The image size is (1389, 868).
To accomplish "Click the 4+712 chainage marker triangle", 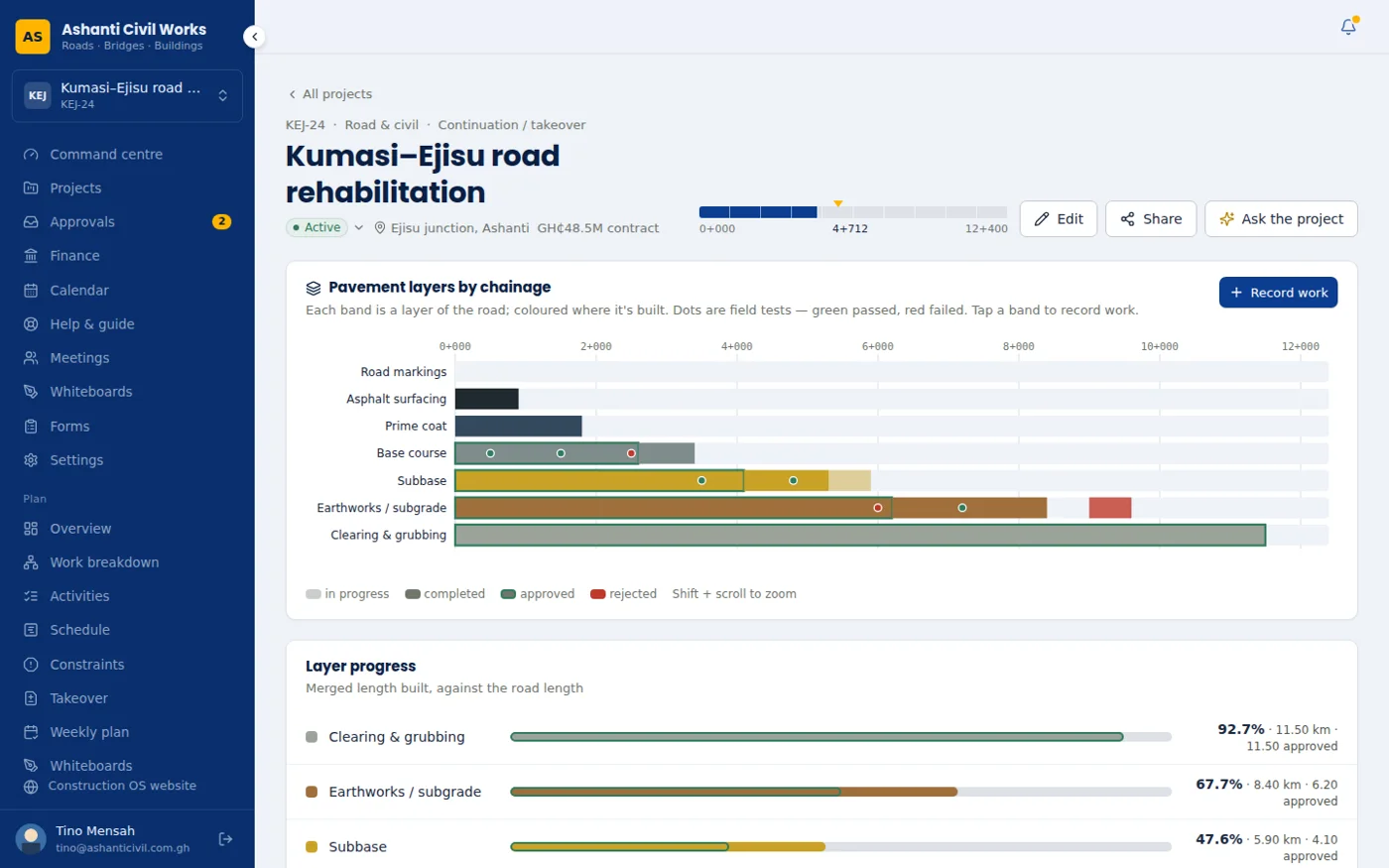I will tap(838, 203).
